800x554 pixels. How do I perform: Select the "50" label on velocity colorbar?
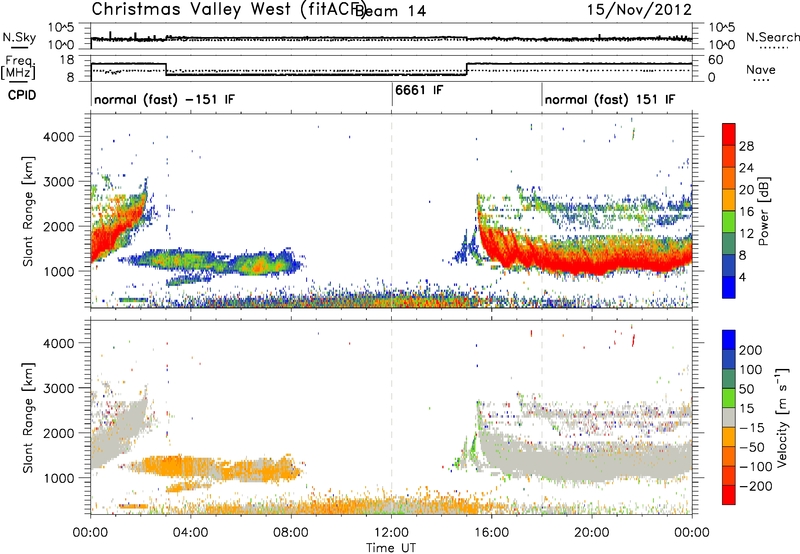(747, 389)
